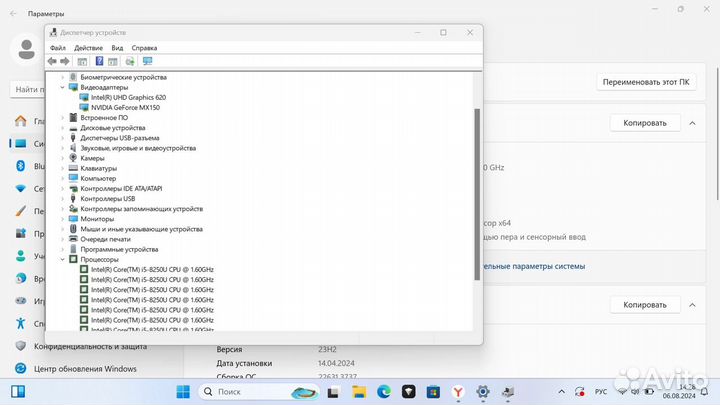Click the network Wi-Fi icon in Settings sidebar

[x=21, y=188]
